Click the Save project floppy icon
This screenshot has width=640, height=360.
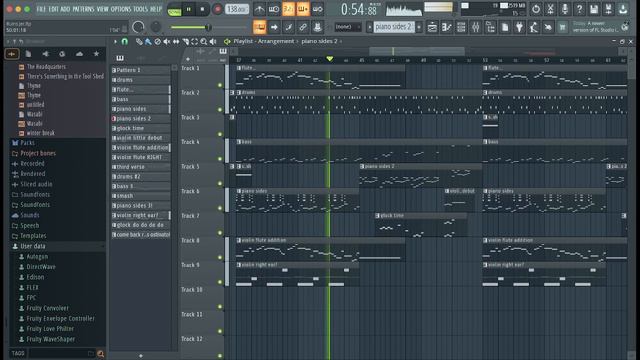[x=594, y=9]
